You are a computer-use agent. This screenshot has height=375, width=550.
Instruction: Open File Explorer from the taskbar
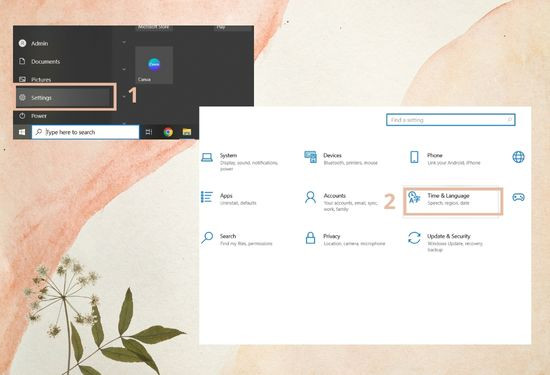click(x=187, y=132)
